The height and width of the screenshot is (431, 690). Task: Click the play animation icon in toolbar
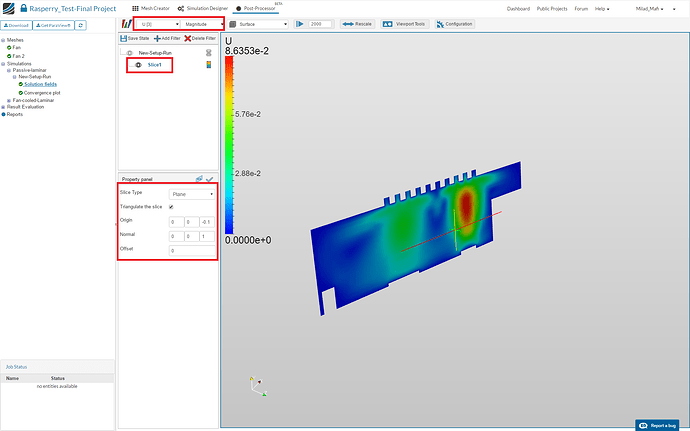click(299, 23)
